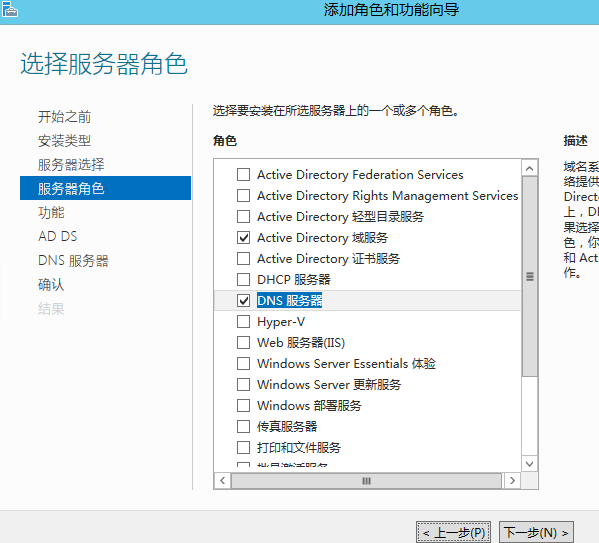Select DHCP 服务器 role text

[x=294, y=280]
